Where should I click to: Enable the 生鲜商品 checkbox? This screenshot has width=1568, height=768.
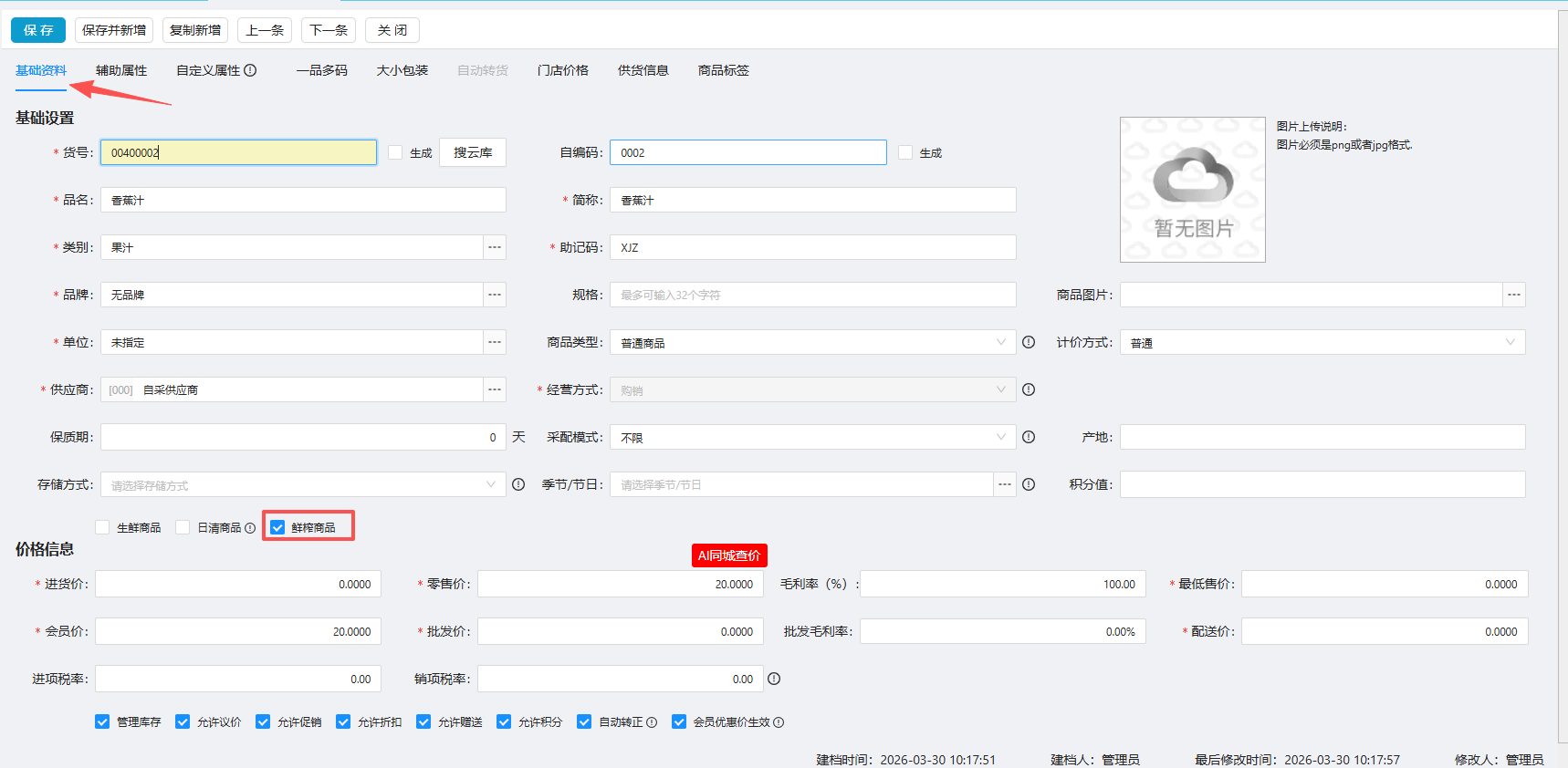click(103, 527)
